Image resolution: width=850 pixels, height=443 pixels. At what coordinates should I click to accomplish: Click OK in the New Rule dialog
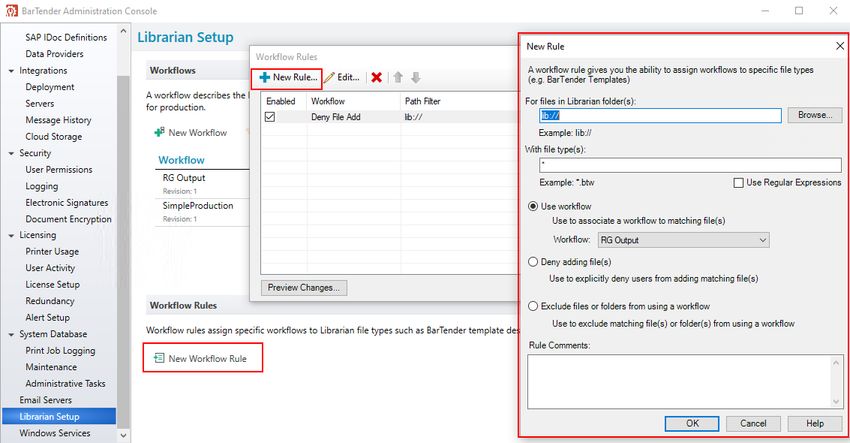click(692, 423)
